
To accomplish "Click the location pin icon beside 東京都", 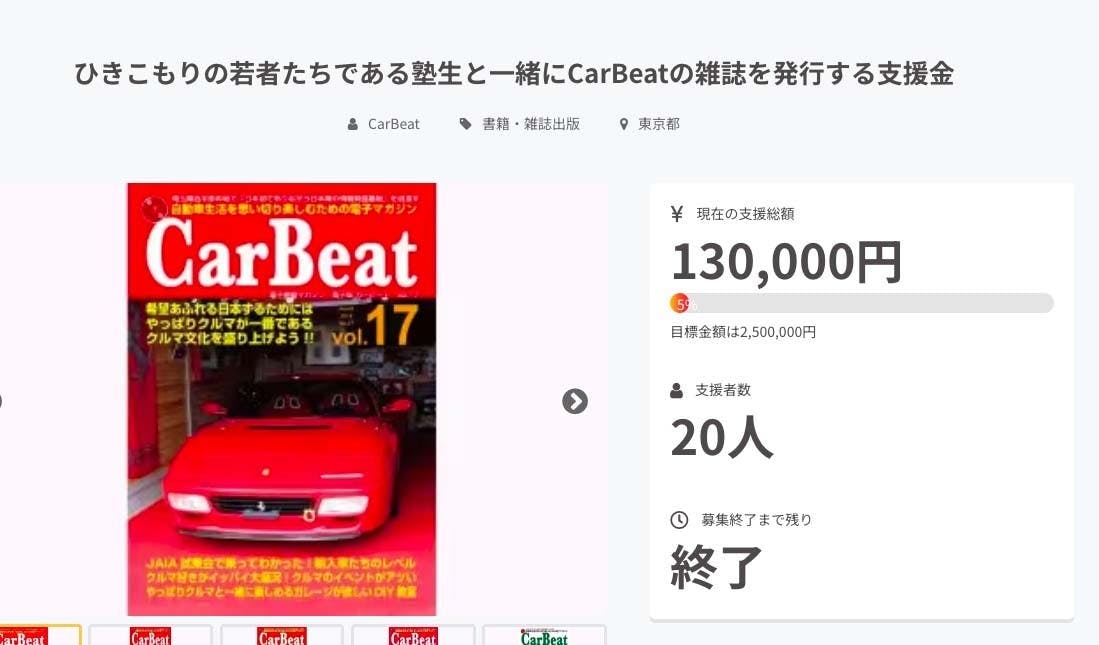I will tap(623, 124).
